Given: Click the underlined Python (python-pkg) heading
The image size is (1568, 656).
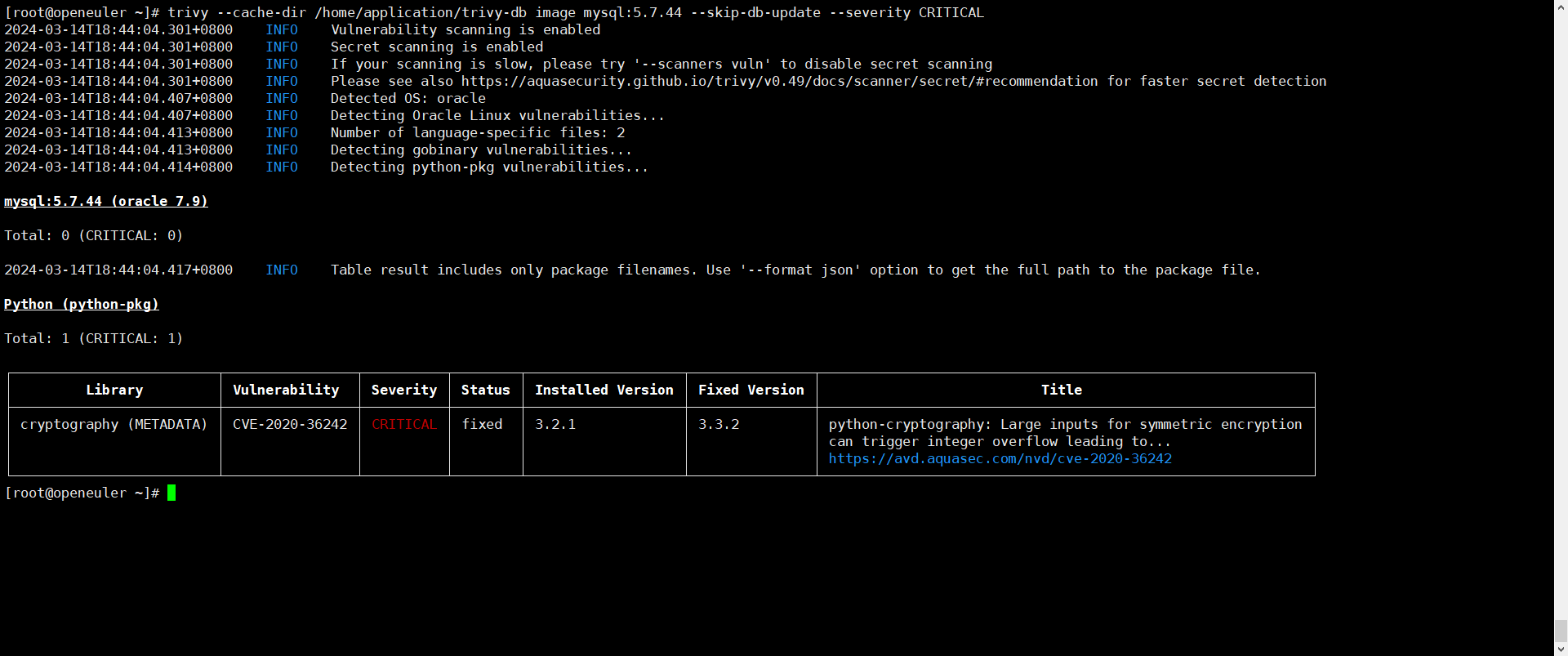Looking at the screenshot, I should [82, 304].
